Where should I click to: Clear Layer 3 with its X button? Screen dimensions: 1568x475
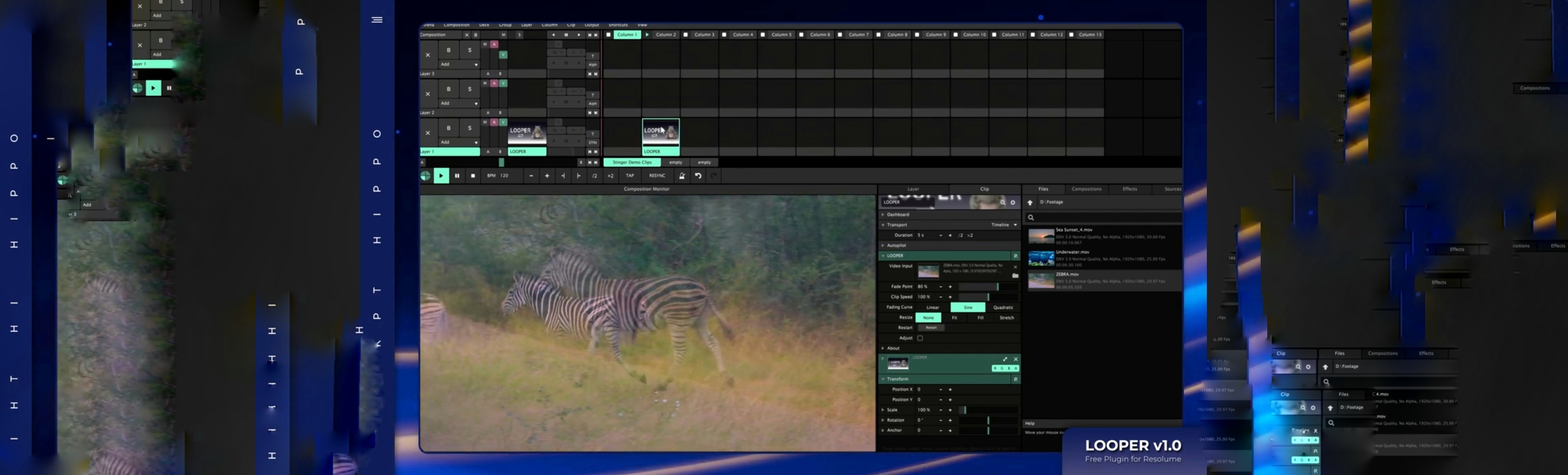428,56
